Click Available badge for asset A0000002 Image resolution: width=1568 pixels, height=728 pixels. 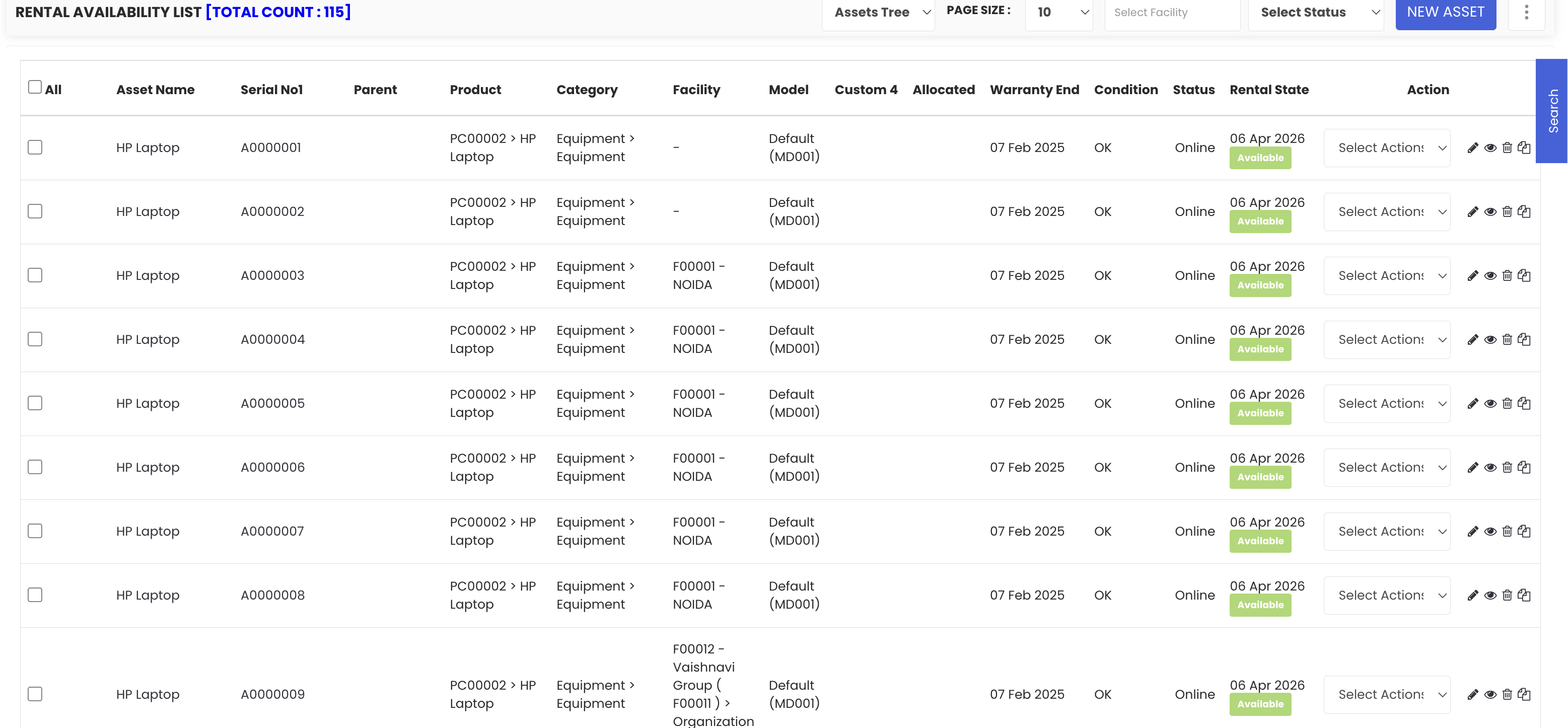1260,222
